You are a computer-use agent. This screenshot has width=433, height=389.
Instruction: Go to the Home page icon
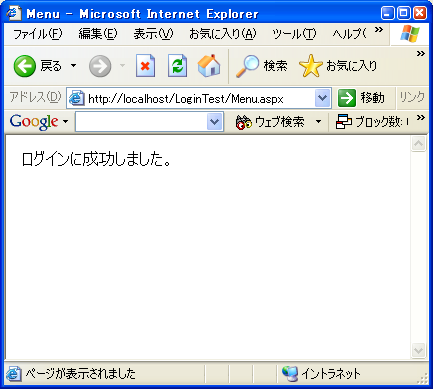[209, 66]
